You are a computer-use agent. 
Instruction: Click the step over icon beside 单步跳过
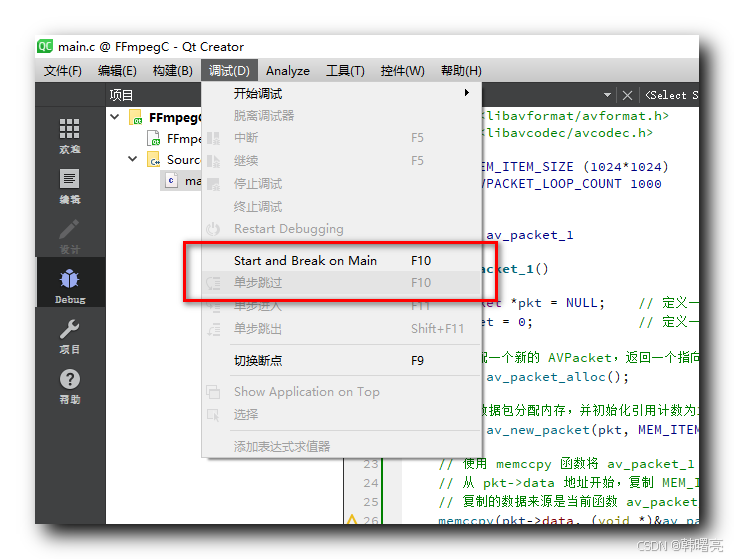213,283
